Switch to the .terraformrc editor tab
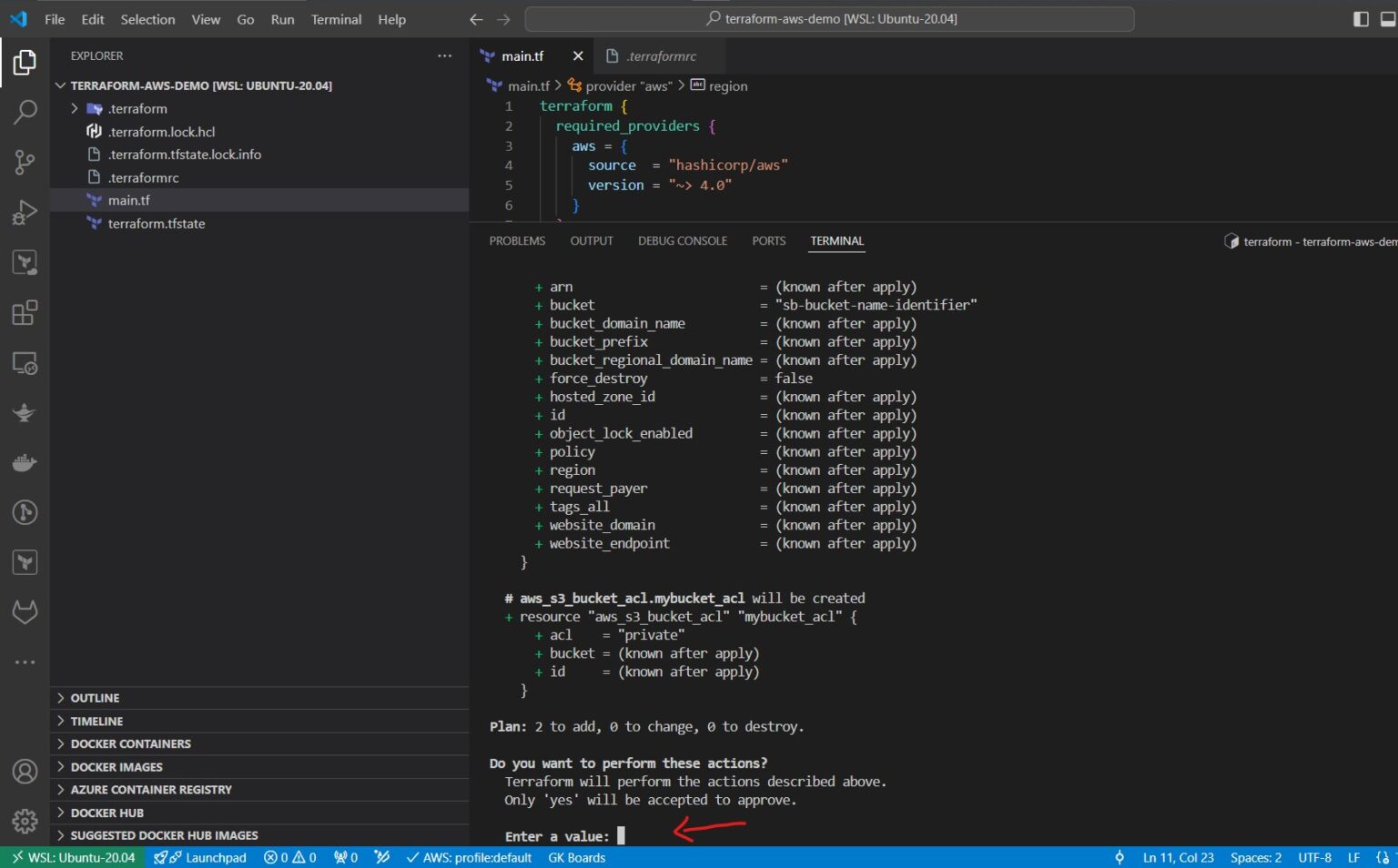 coord(661,56)
